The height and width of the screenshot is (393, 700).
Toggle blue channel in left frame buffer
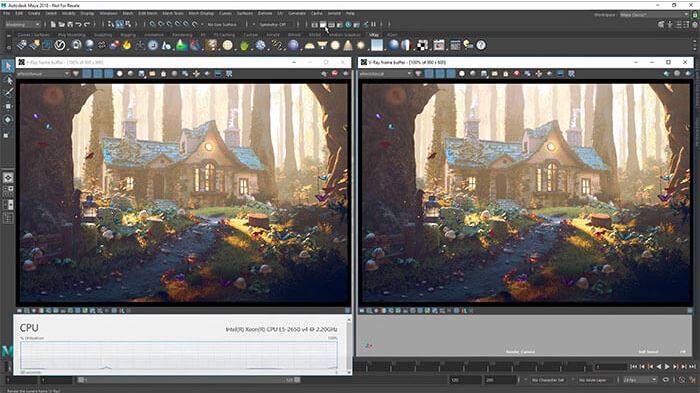(108, 74)
